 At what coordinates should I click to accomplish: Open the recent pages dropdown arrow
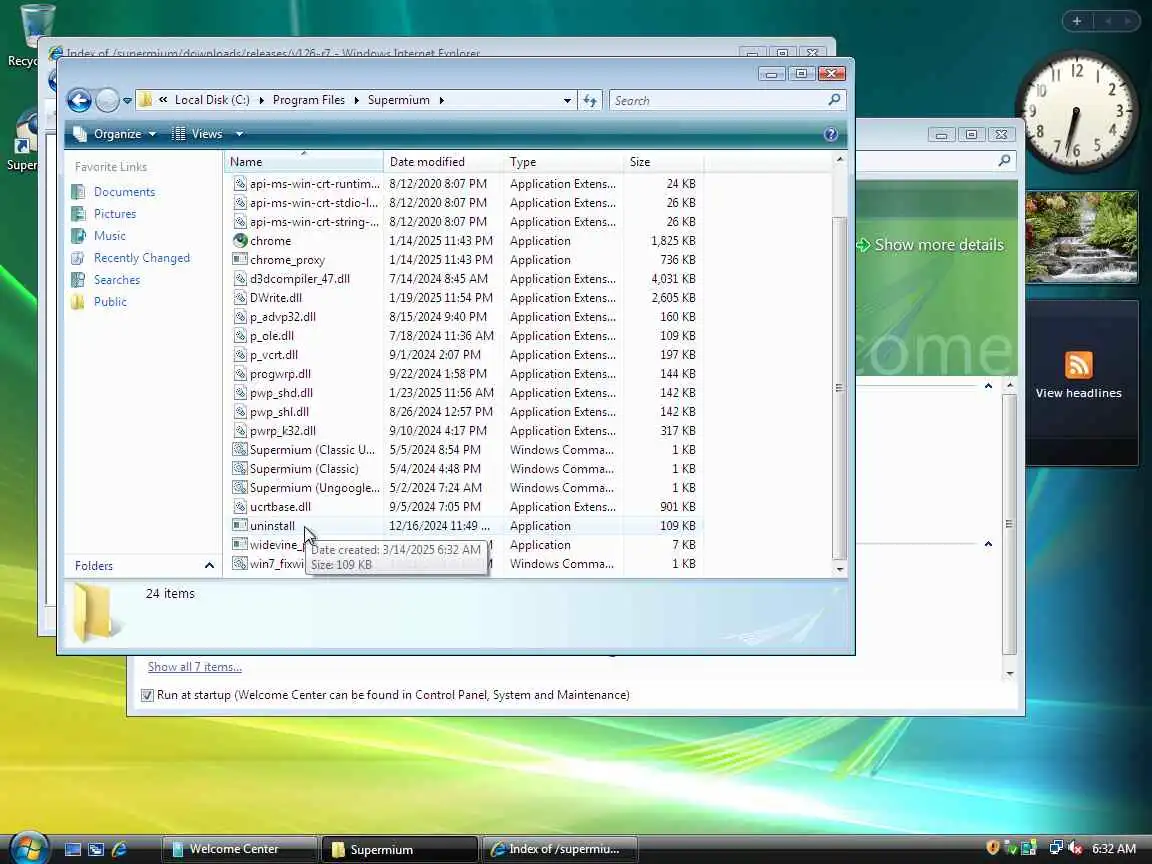[x=127, y=101]
